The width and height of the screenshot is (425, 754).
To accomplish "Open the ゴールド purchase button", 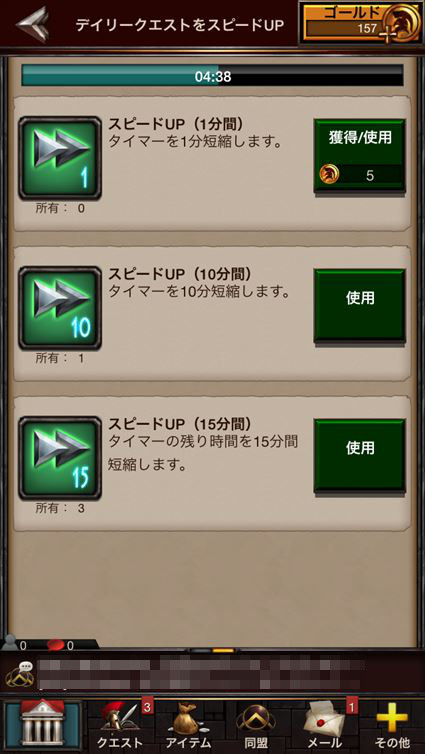I will pyautogui.click(x=361, y=23).
